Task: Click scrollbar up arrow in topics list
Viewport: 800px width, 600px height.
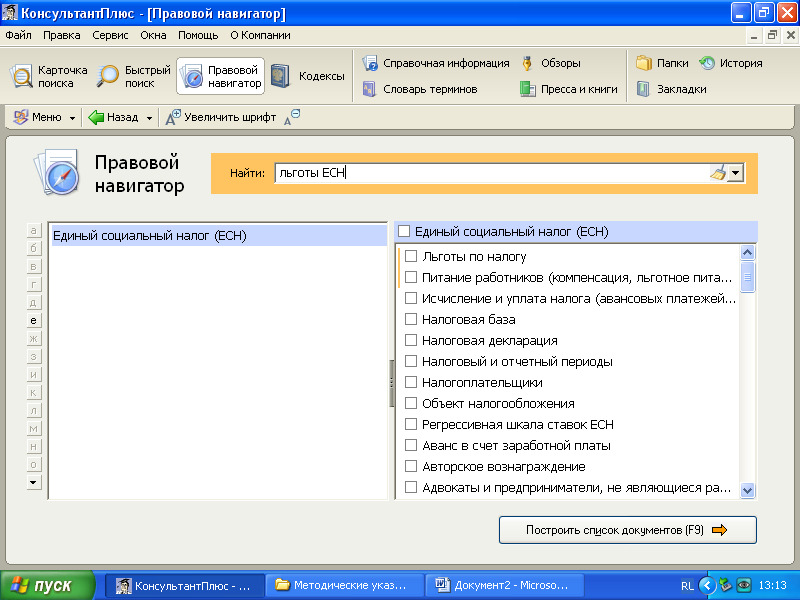Action: click(747, 253)
